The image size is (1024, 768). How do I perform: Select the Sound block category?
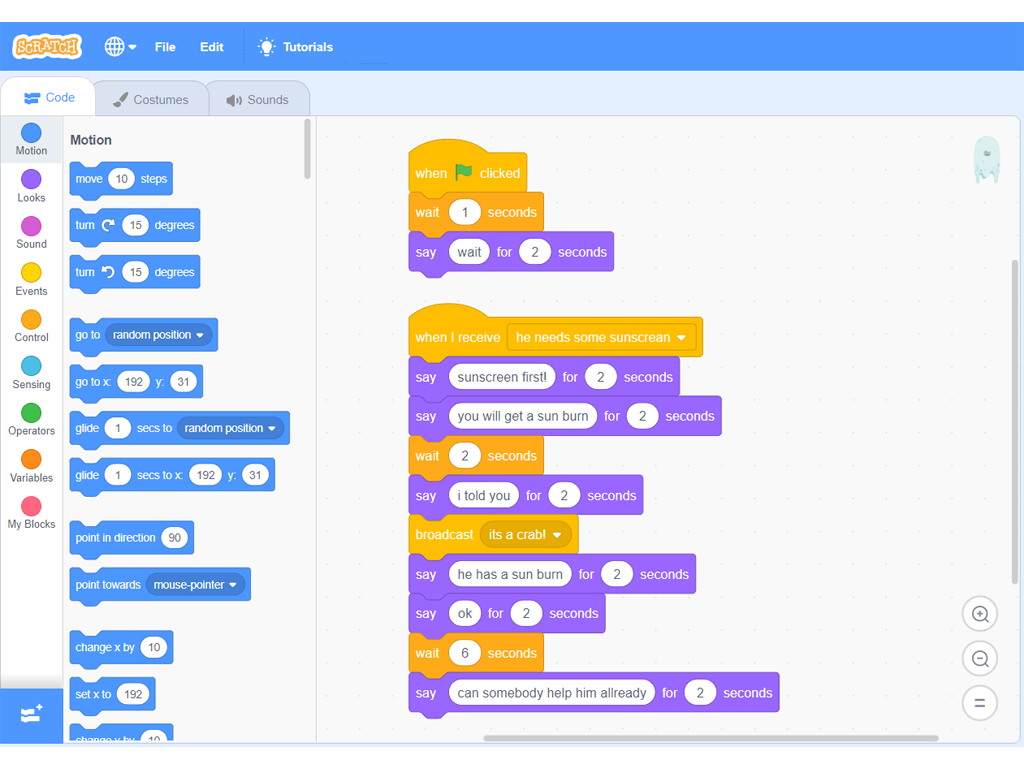pyautogui.click(x=31, y=232)
